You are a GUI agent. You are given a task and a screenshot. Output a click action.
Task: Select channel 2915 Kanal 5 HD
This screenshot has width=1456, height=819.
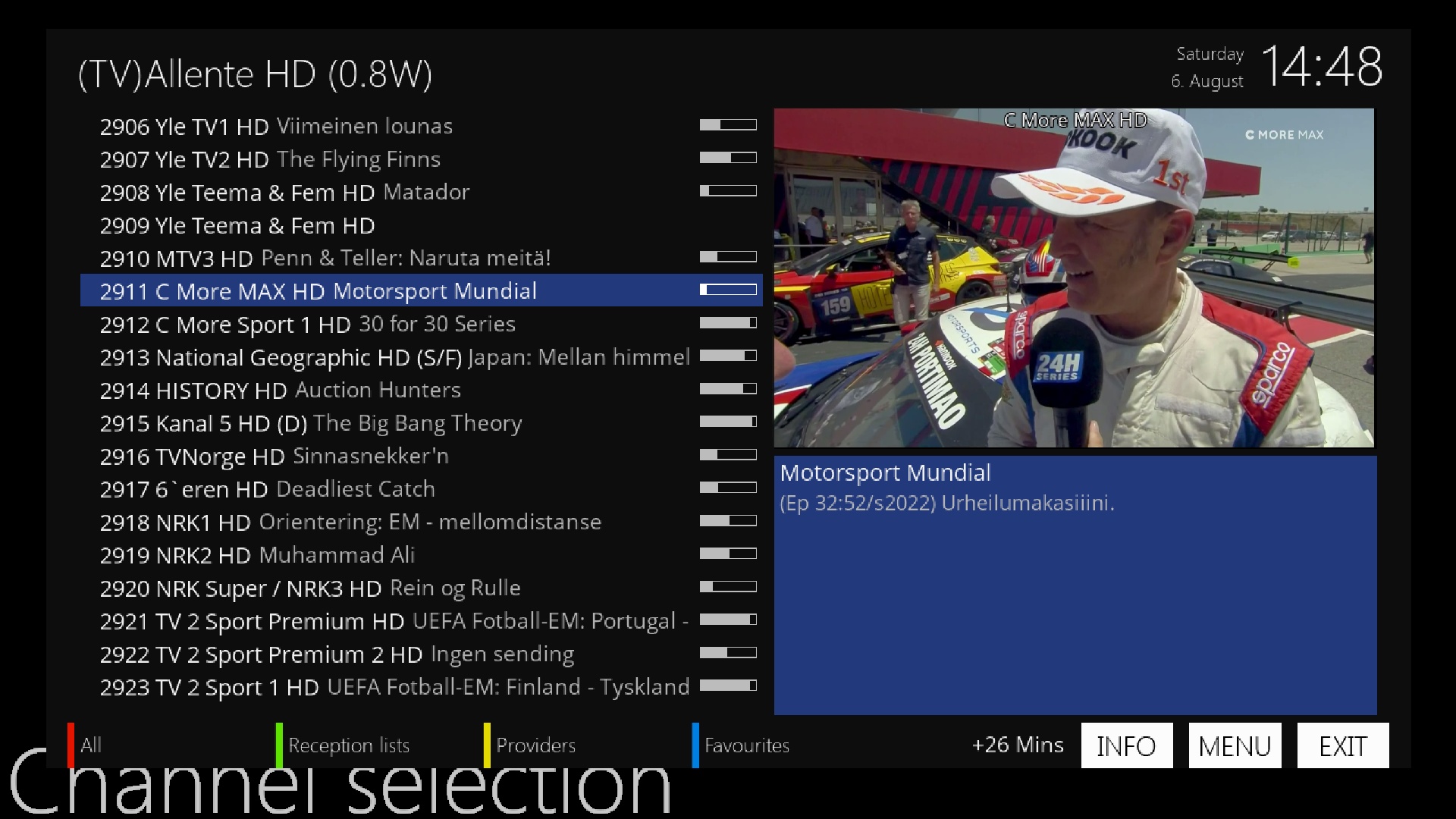(421, 422)
